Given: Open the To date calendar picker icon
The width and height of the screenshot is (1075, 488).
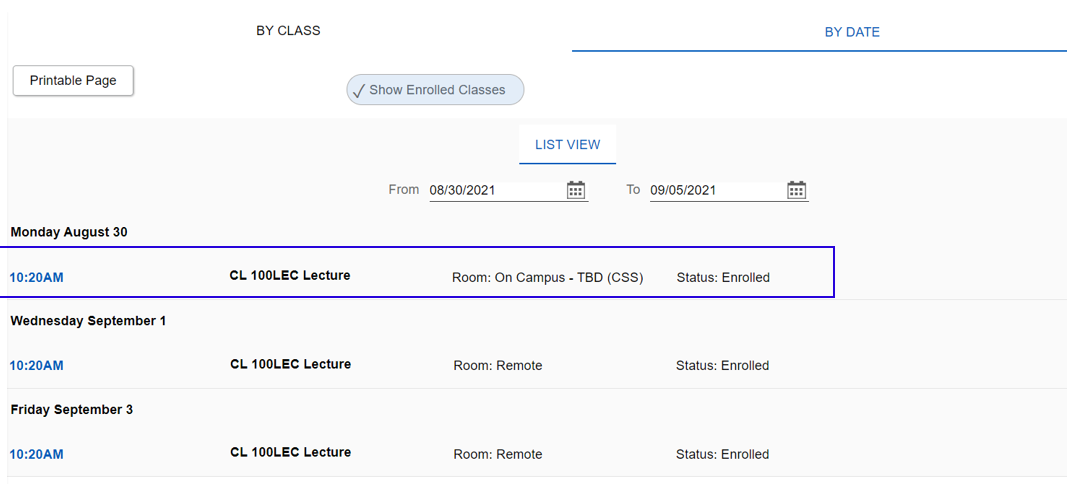Looking at the screenshot, I should [x=796, y=190].
